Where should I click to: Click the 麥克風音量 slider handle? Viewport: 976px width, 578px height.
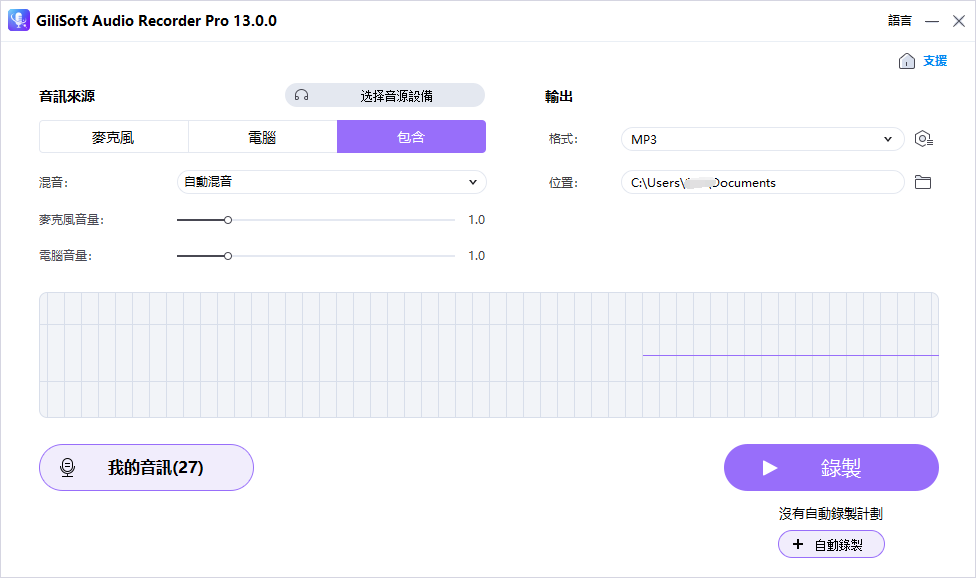point(228,220)
